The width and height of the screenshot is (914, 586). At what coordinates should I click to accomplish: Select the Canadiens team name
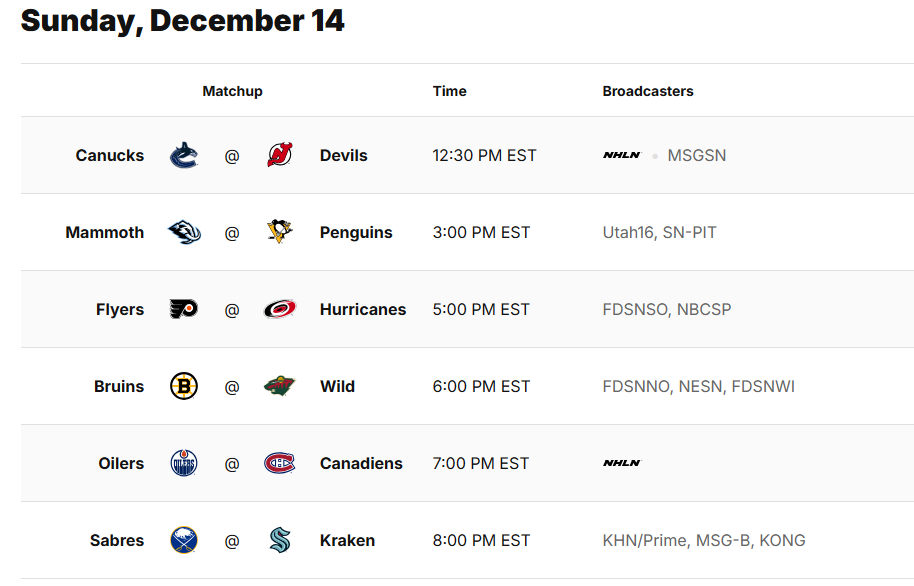(x=361, y=463)
